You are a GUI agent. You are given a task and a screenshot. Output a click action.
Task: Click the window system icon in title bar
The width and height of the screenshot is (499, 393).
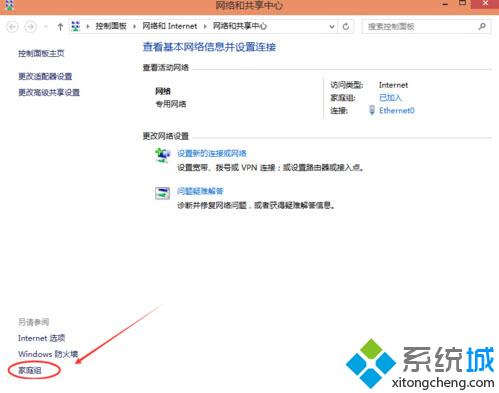[9, 5]
